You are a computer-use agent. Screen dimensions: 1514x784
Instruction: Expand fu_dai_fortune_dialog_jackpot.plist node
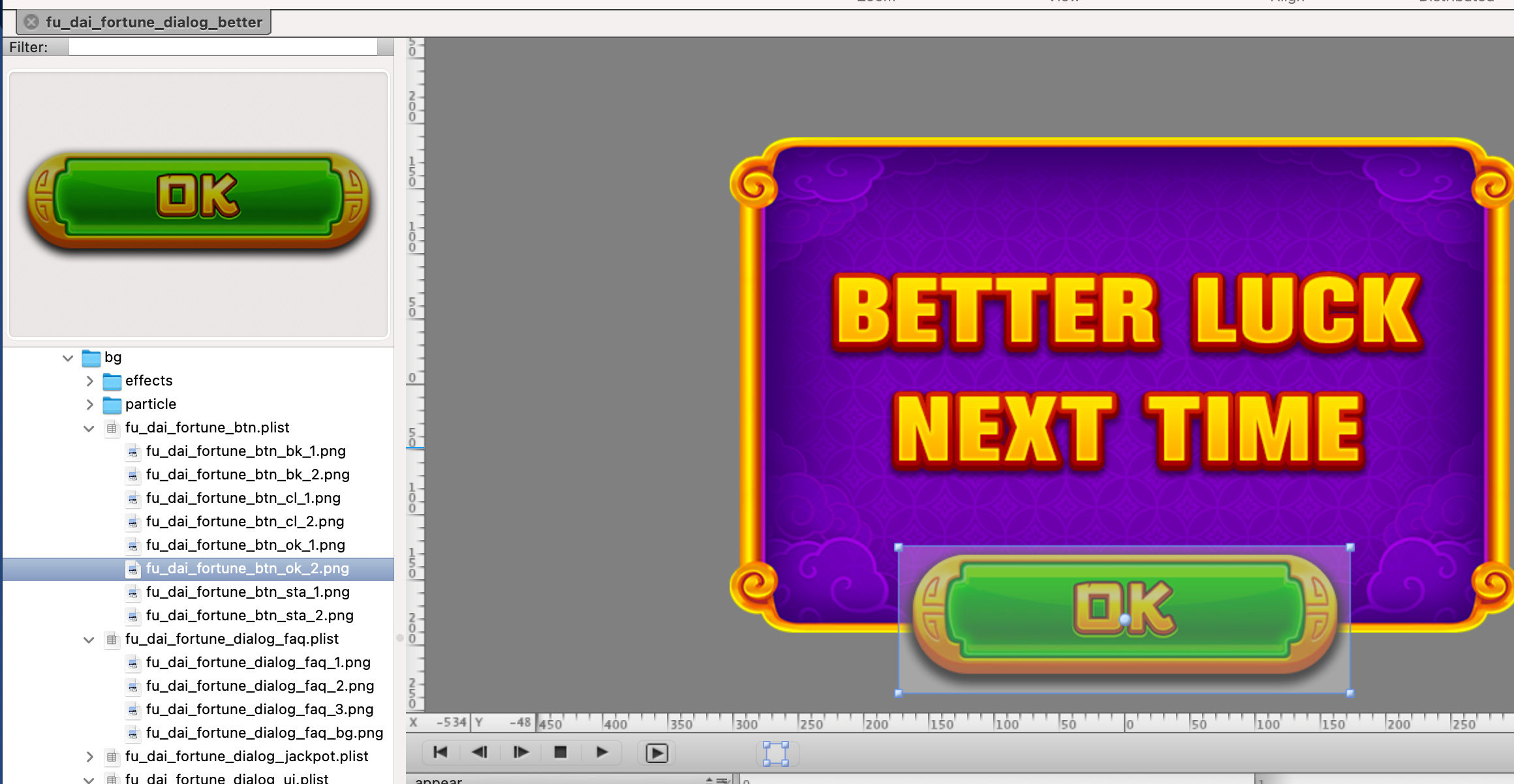[x=89, y=757]
